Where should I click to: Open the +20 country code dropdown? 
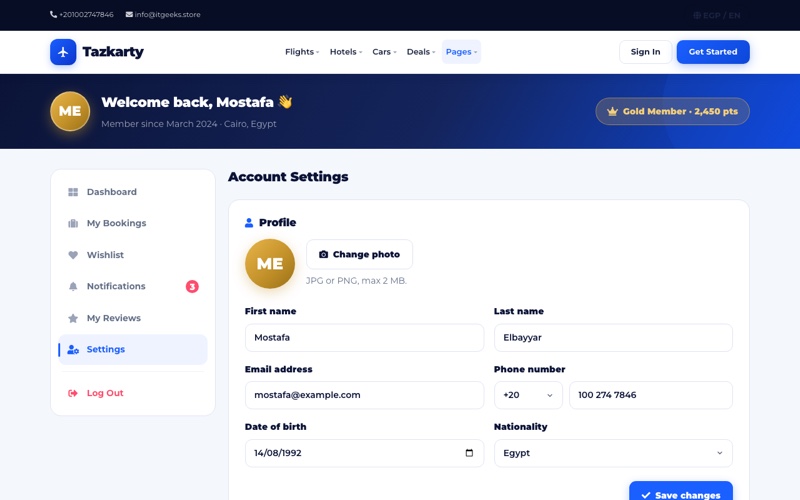point(528,395)
